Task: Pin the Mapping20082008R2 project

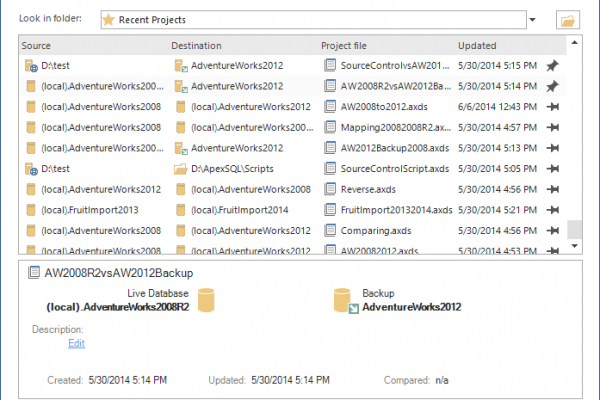Action: point(553,127)
